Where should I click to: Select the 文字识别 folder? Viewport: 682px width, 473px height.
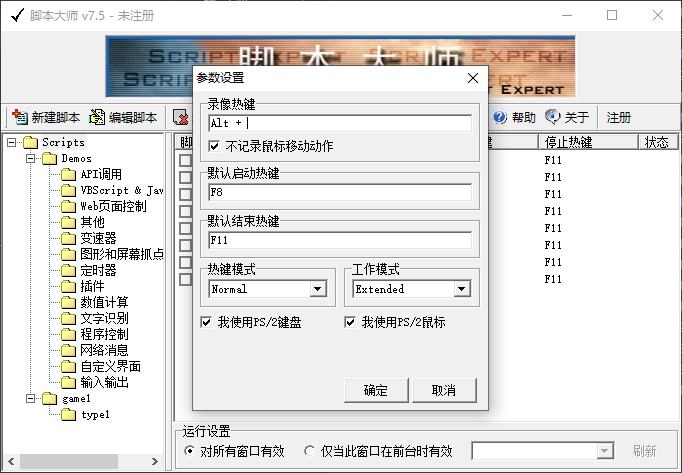click(x=95, y=318)
